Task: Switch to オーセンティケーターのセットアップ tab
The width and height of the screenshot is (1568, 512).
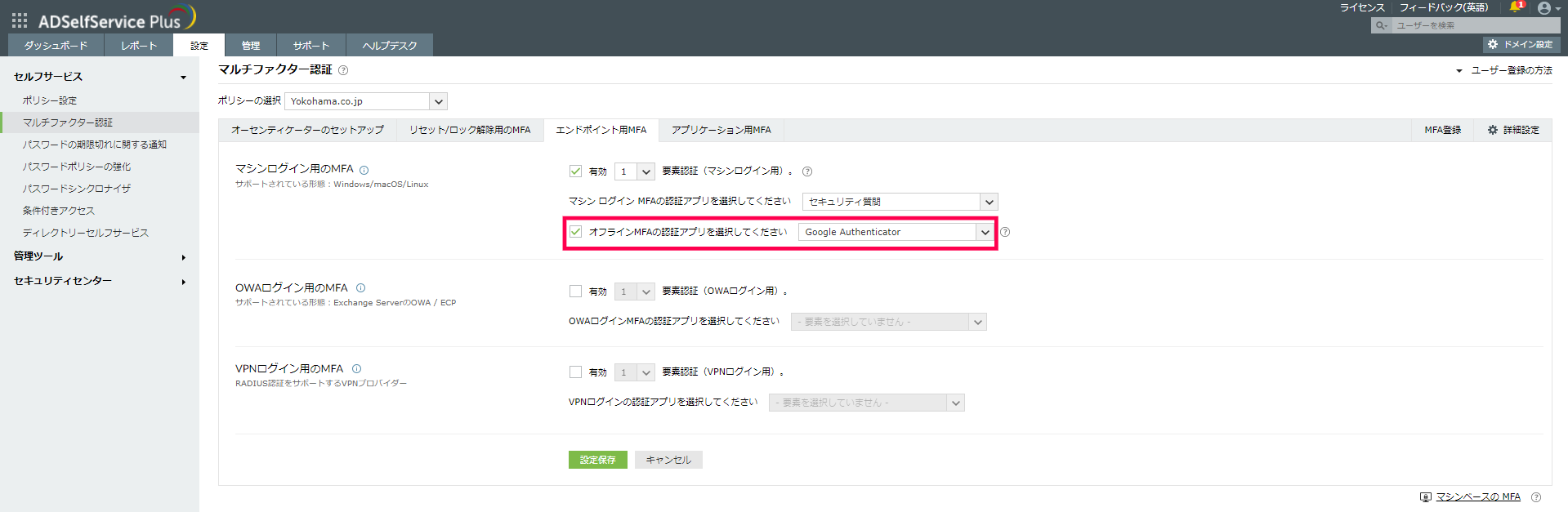Action: click(307, 130)
